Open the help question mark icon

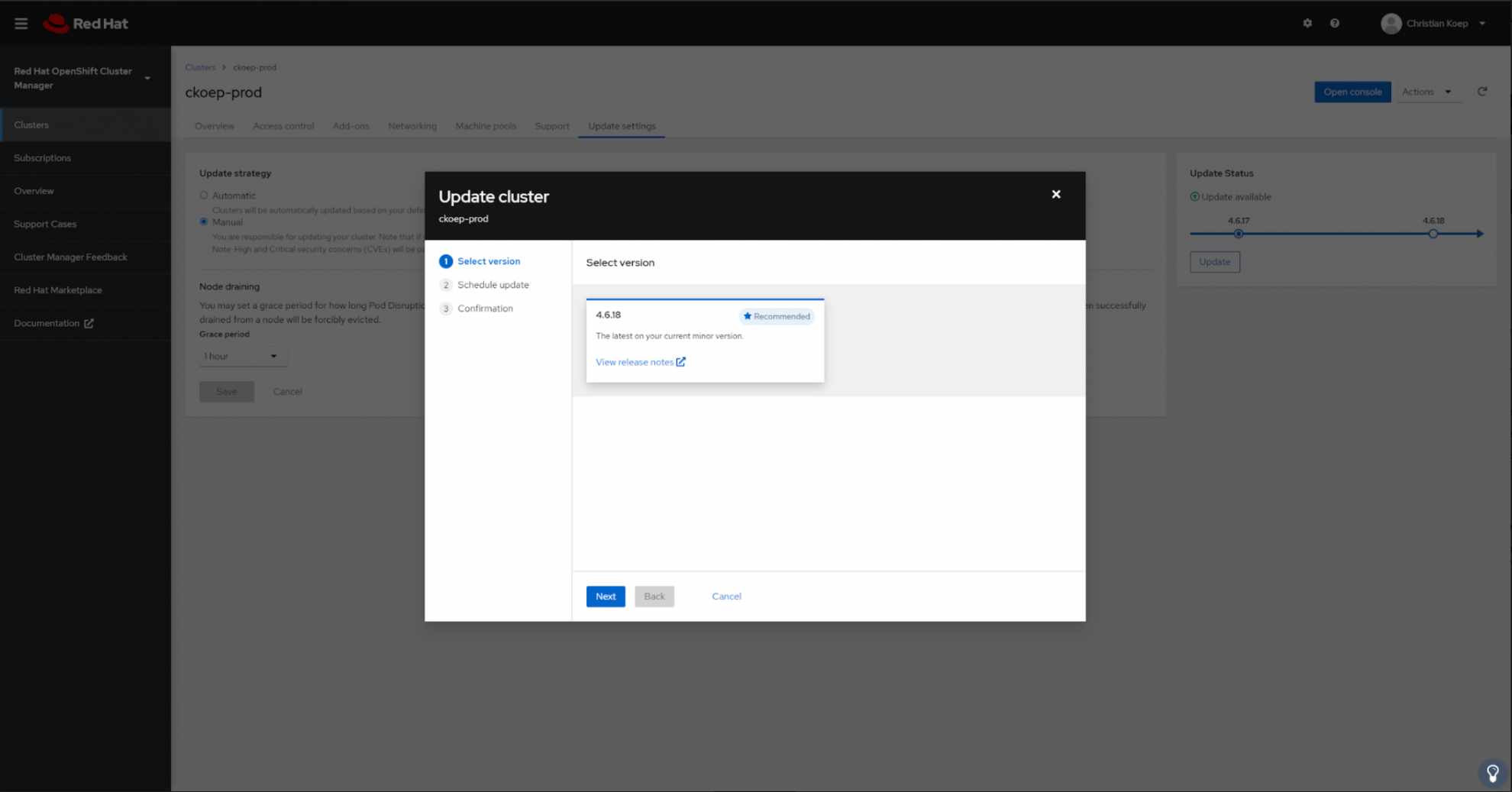click(x=1335, y=23)
